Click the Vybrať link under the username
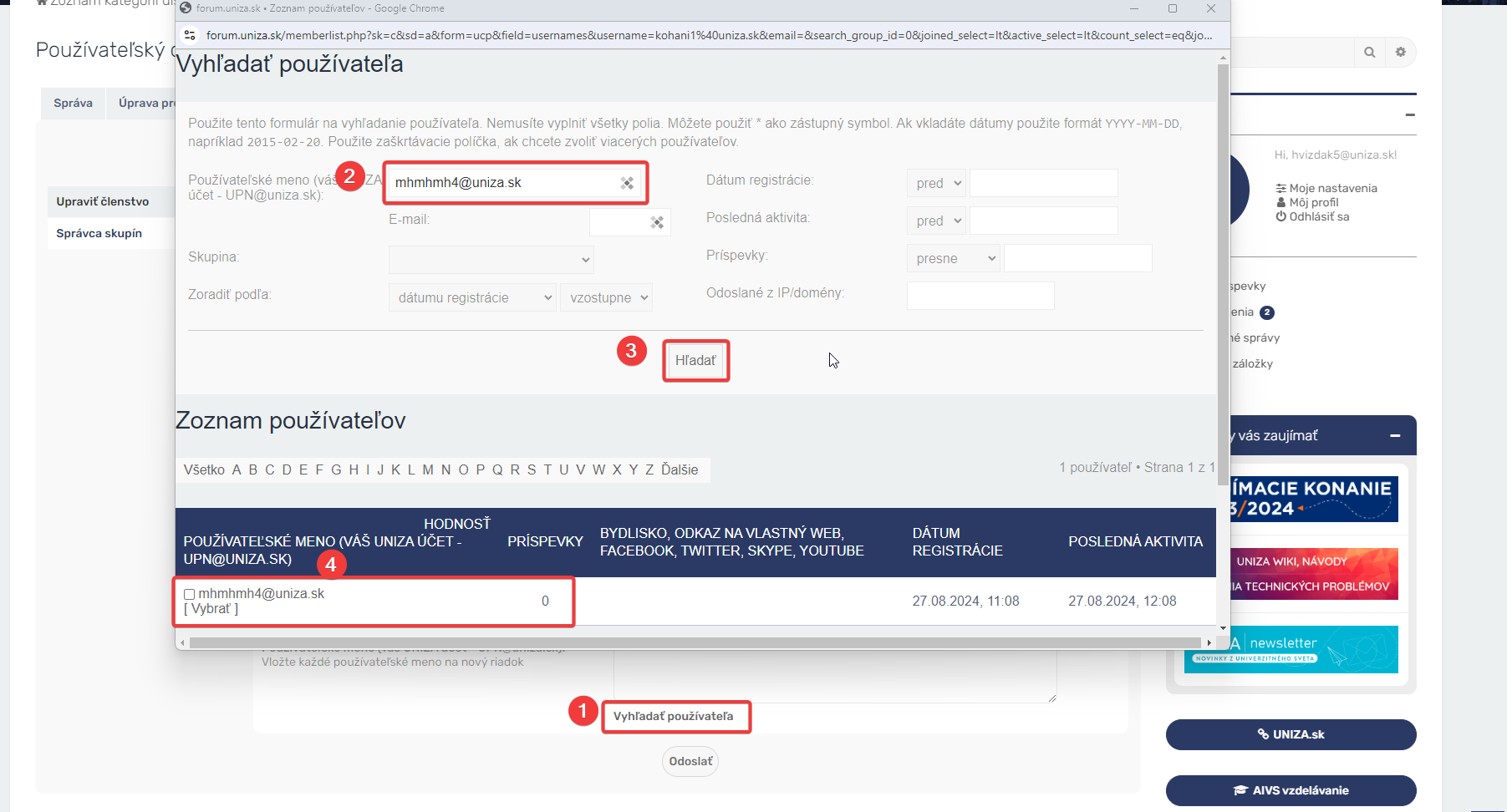 211,609
